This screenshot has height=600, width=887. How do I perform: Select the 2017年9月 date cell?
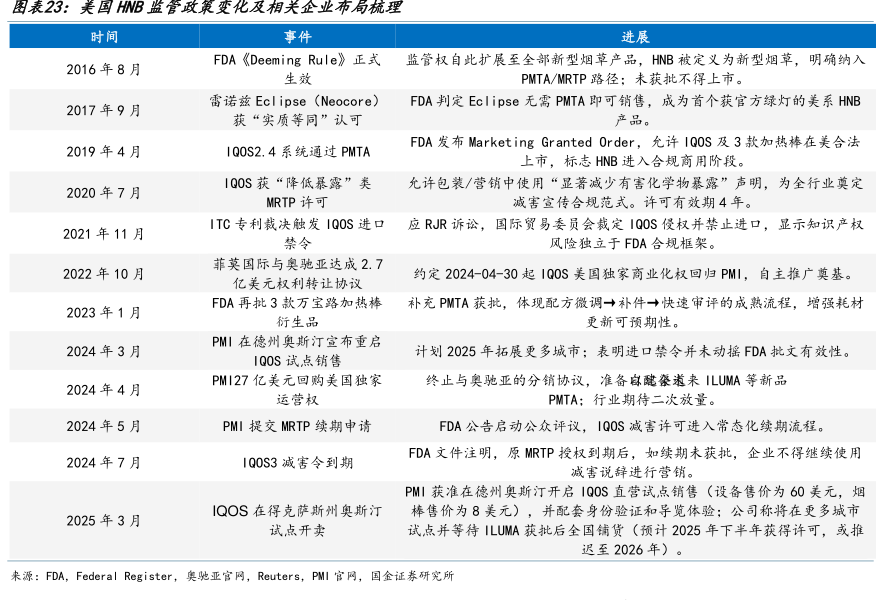pyautogui.click(x=104, y=110)
